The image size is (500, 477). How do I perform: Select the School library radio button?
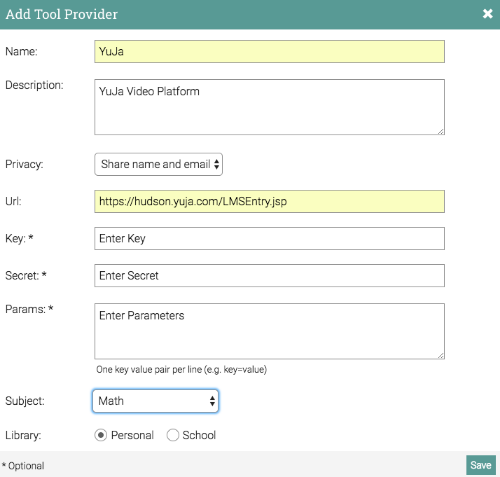tap(172, 435)
